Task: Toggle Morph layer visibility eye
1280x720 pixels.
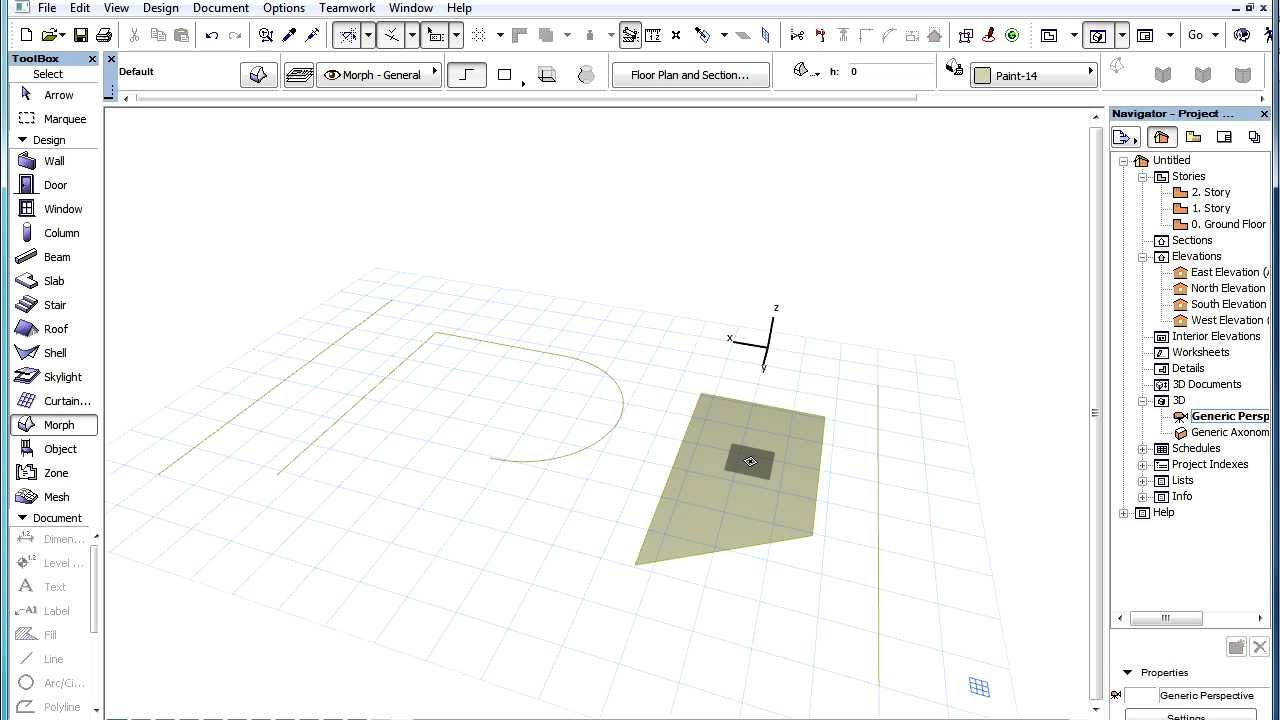Action: [331, 75]
